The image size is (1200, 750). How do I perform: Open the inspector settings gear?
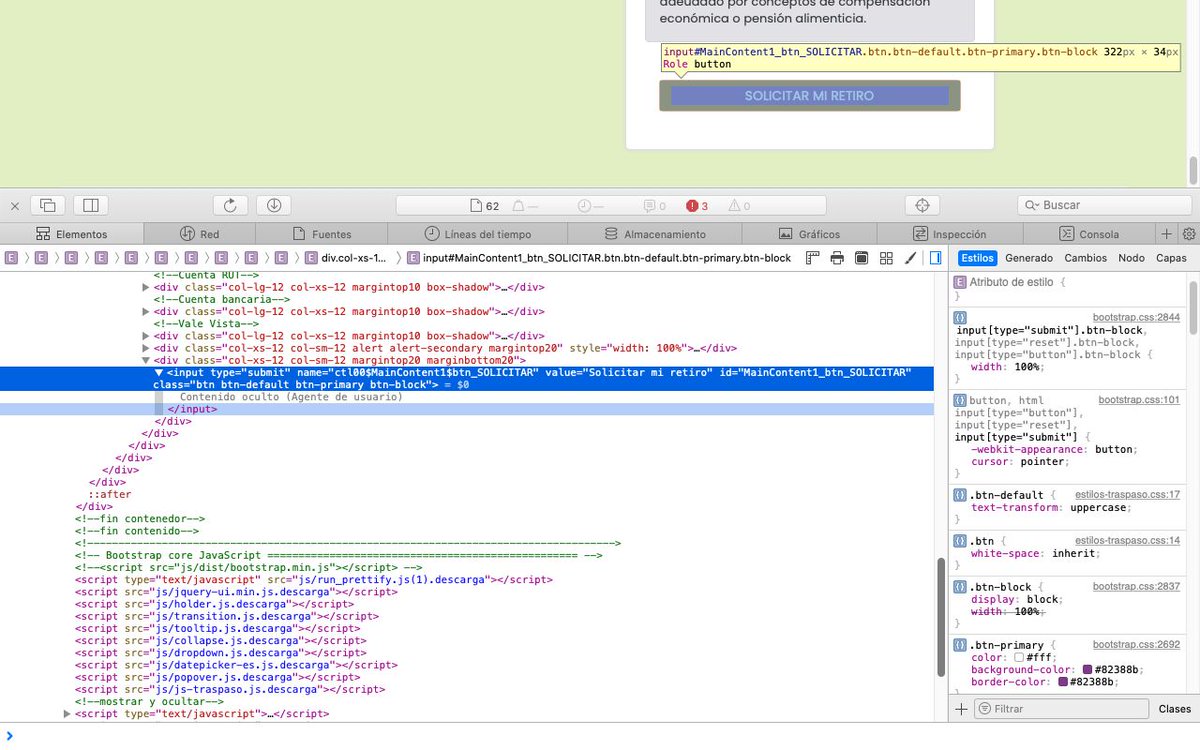(1189, 234)
